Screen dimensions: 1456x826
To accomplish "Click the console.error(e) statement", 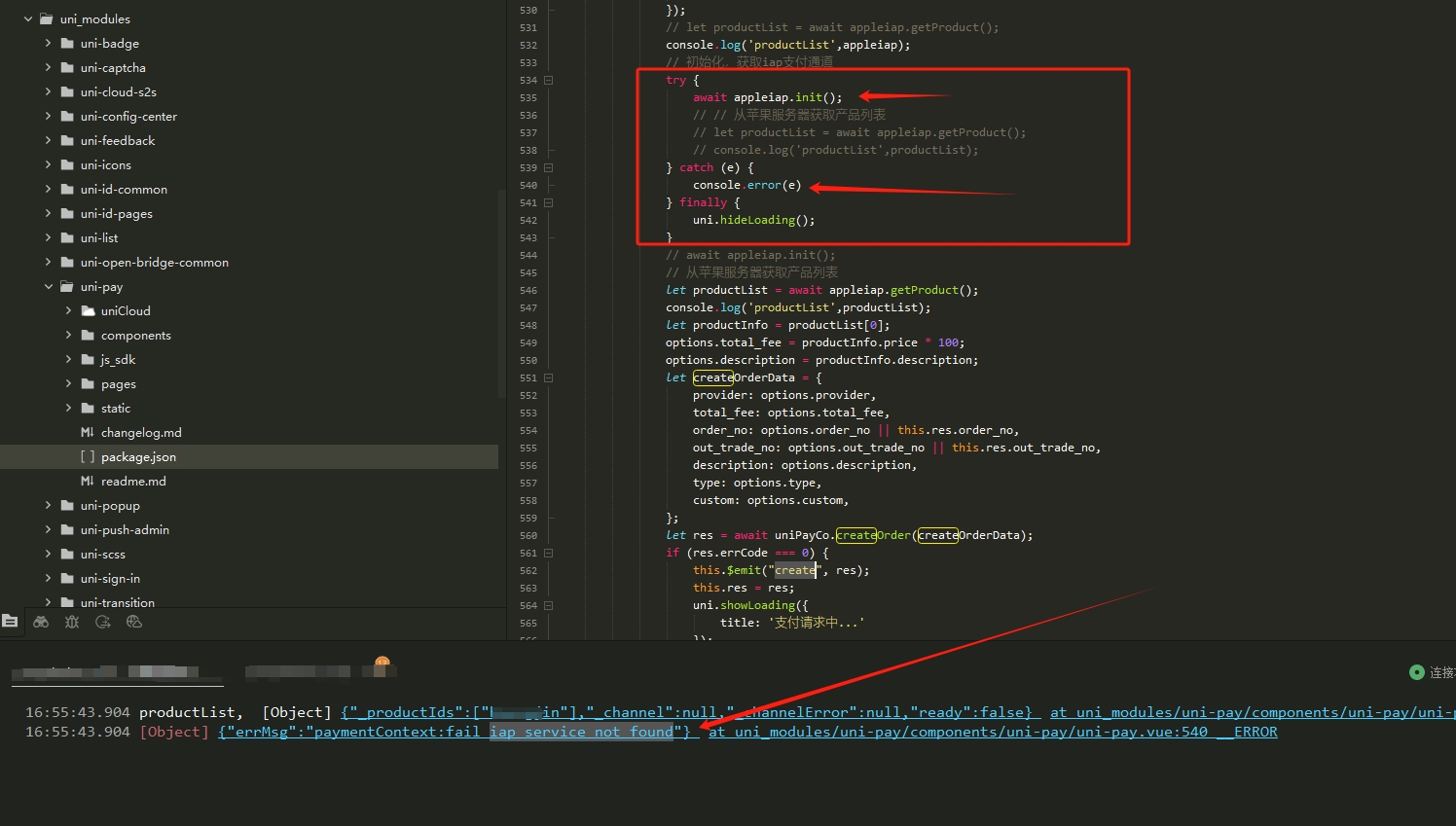I will click(x=746, y=185).
